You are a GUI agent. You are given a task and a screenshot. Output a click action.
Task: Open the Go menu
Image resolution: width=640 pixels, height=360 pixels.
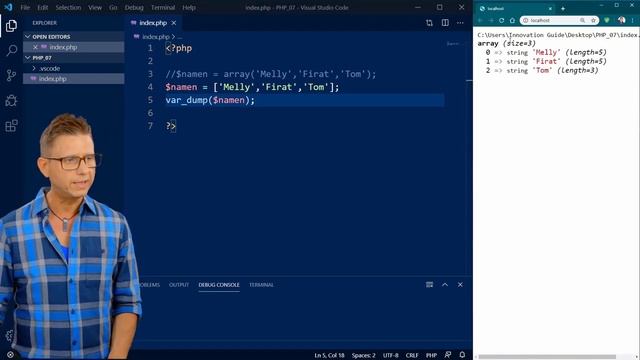click(x=113, y=7)
